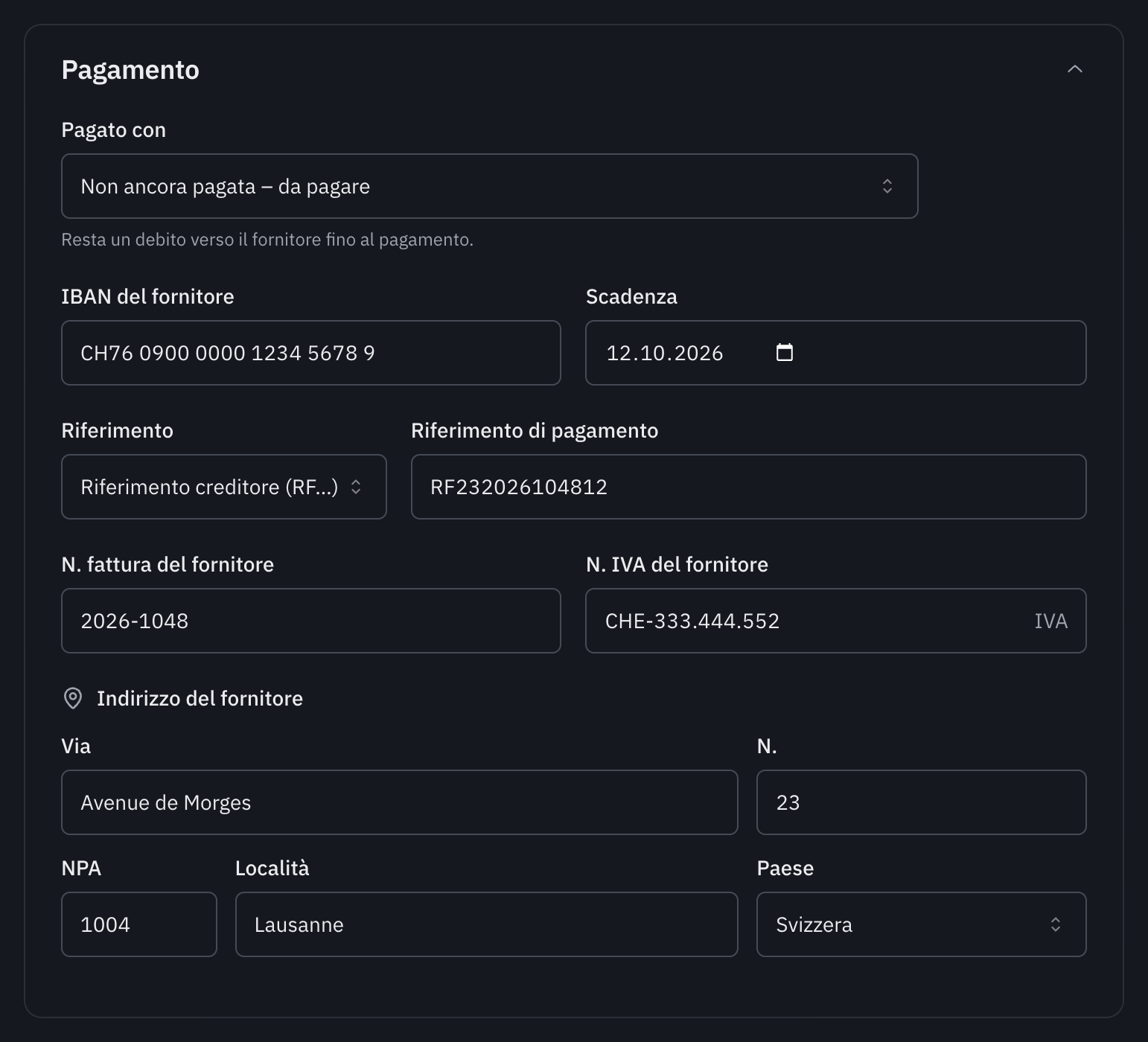Click the house number N. field

pos(921,802)
